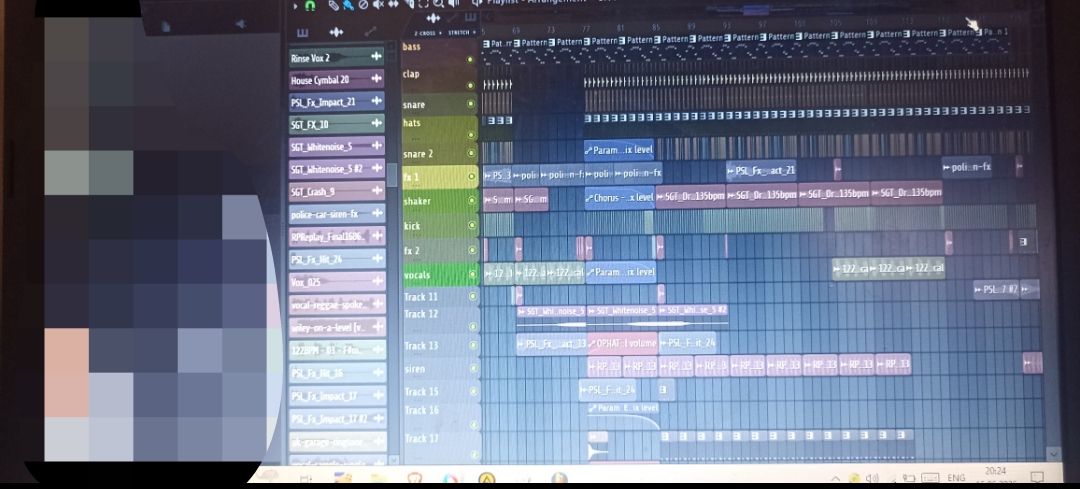
Task: Show automation clips in the picker panel
Action: click(x=371, y=32)
